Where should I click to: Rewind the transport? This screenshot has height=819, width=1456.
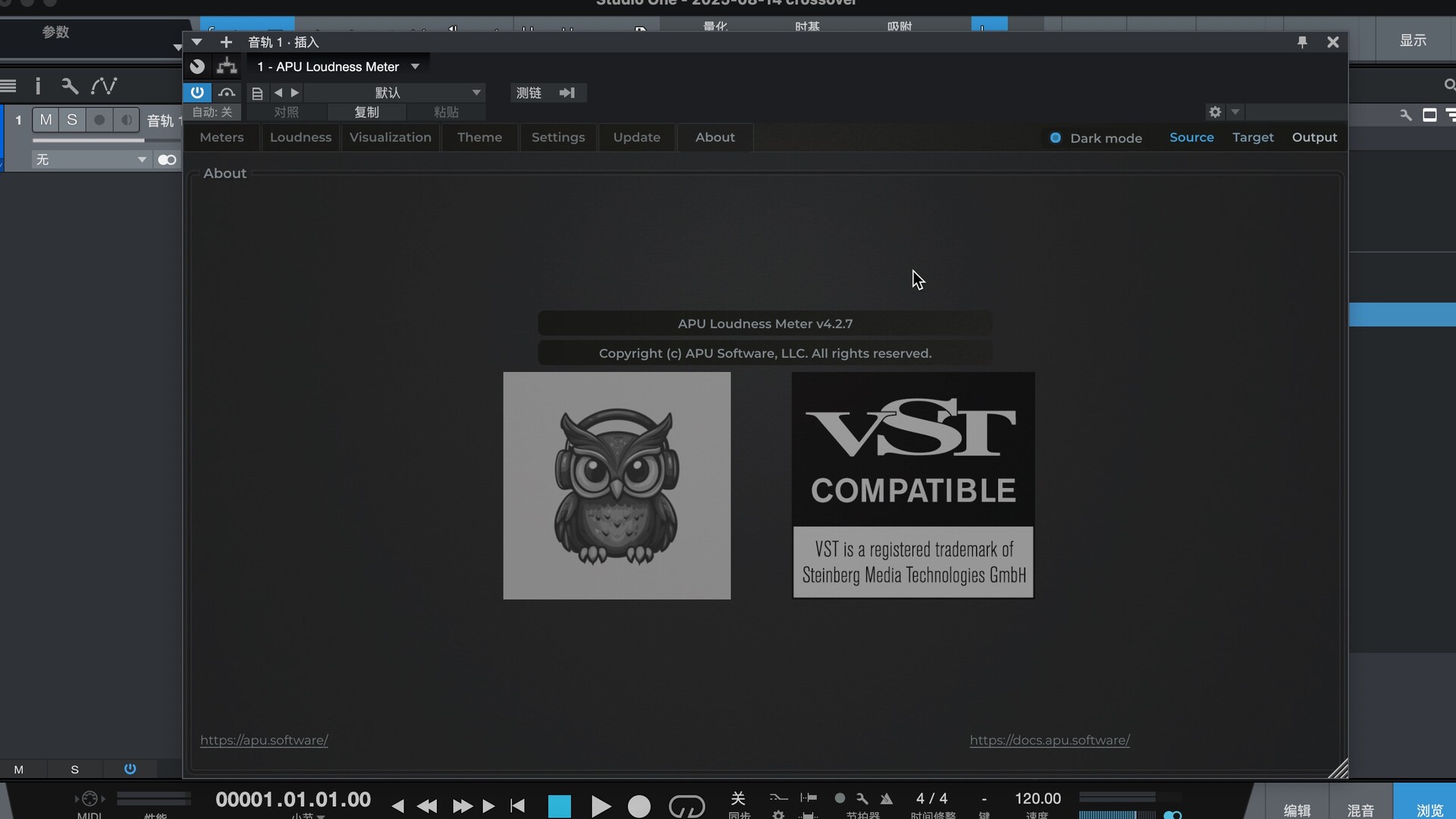click(x=427, y=806)
